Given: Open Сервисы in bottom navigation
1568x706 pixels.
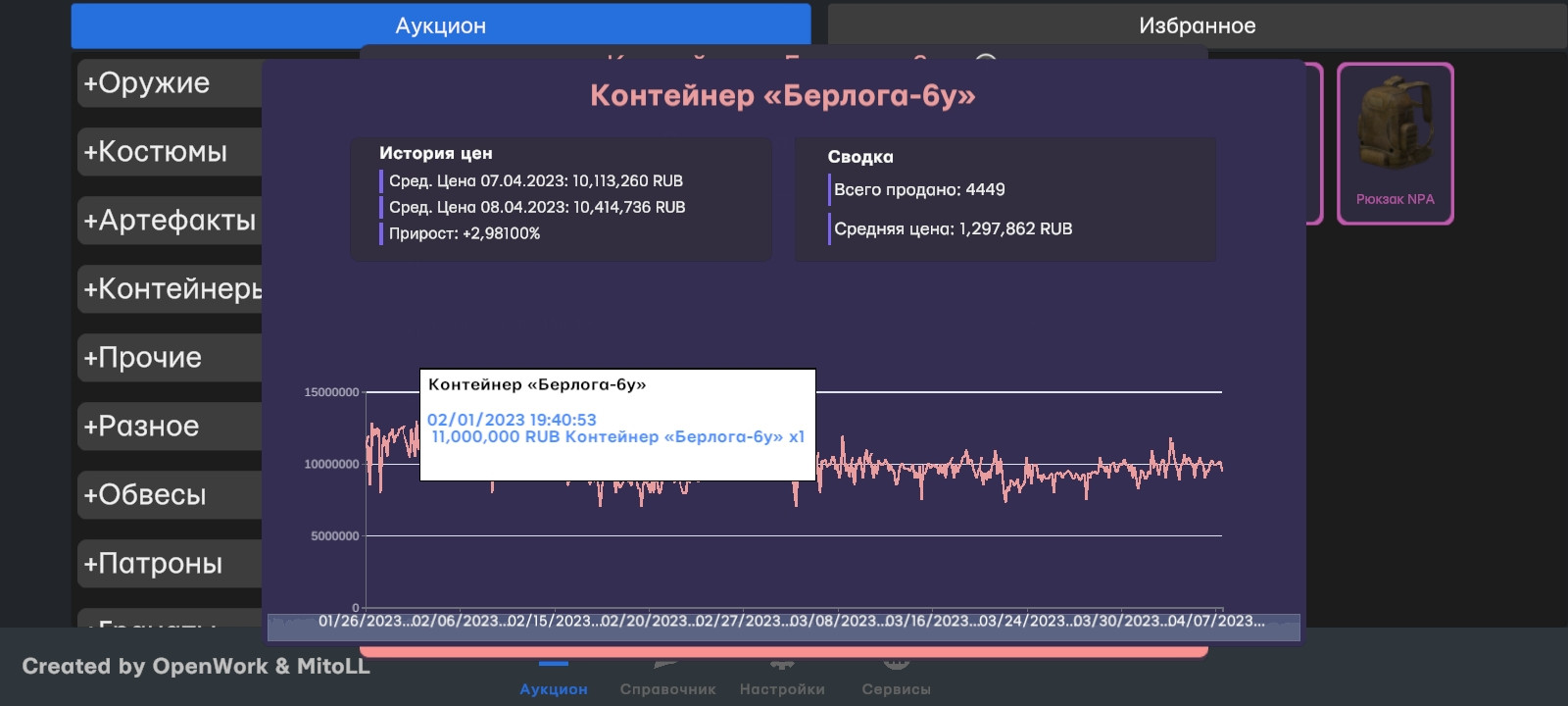Looking at the screenshot, I should [896, 680].
